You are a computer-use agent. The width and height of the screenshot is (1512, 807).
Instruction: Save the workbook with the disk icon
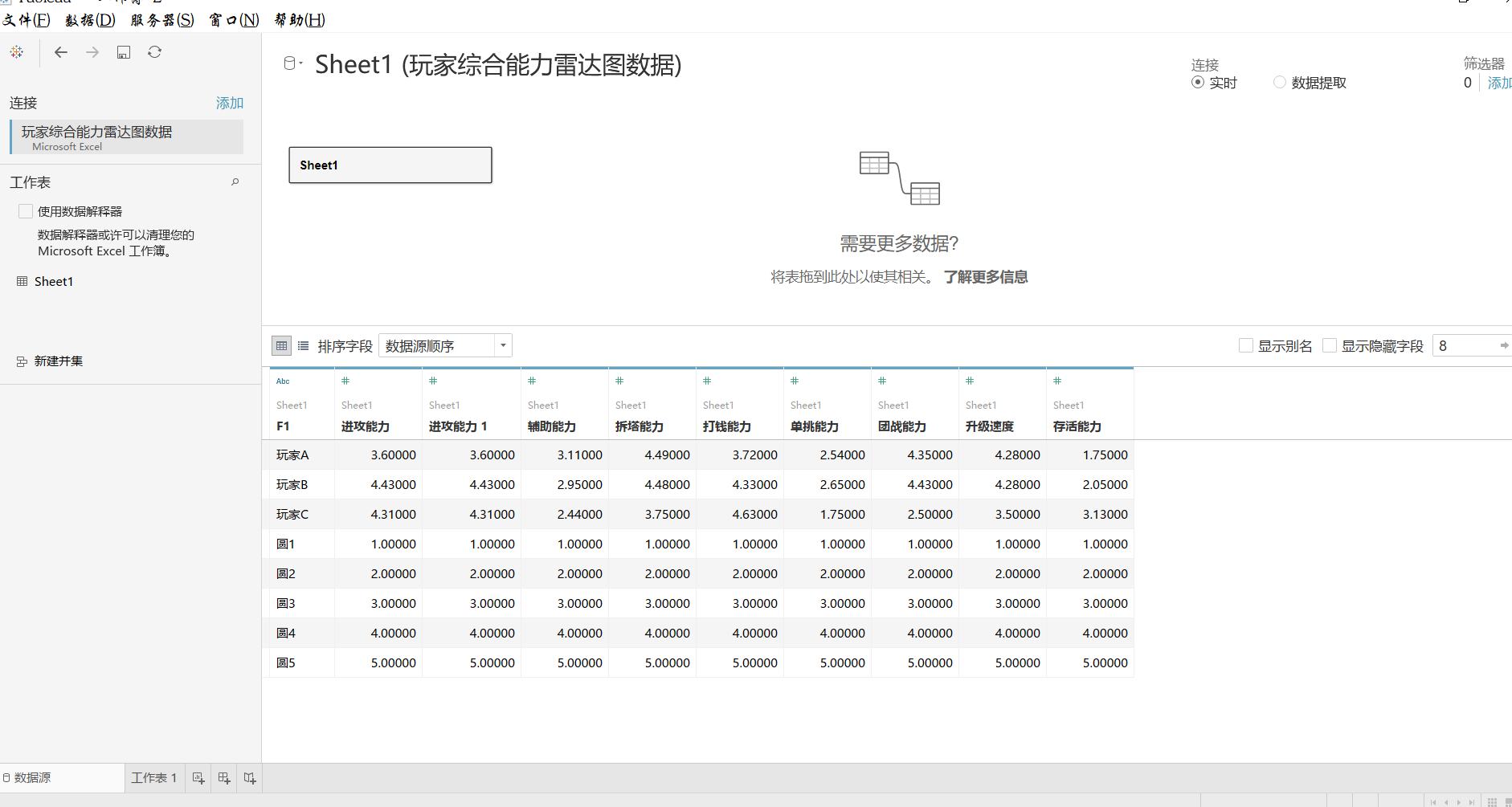pos(124,52)
